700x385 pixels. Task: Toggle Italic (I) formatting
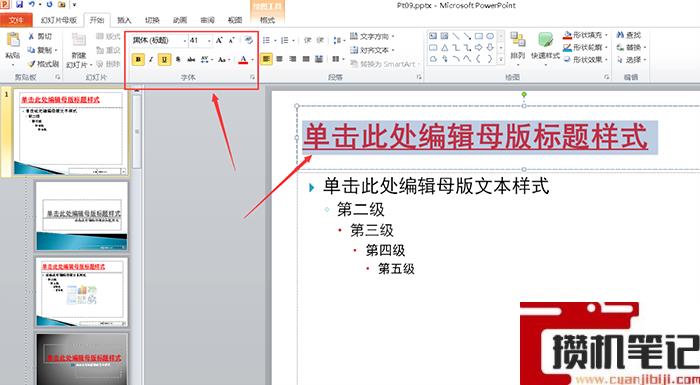[x=151, y=59]
